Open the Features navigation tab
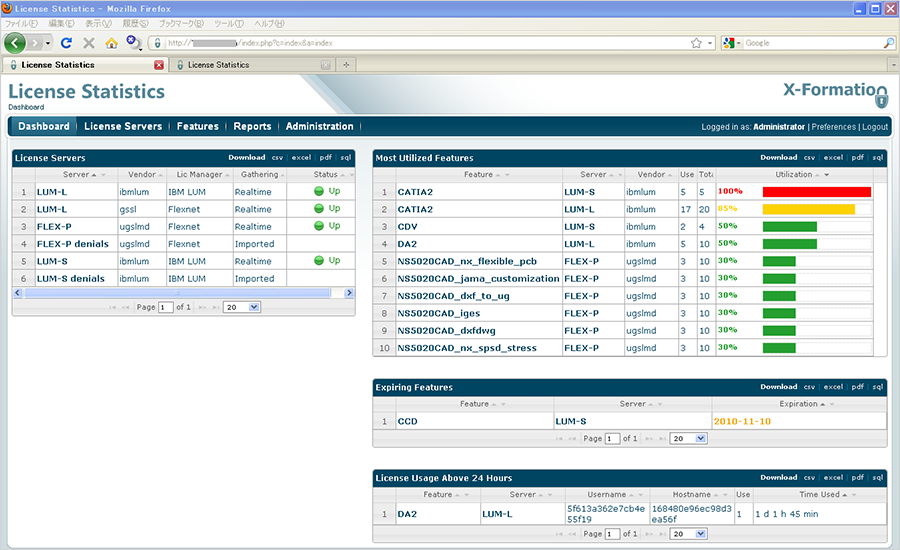 pos(197,126)
